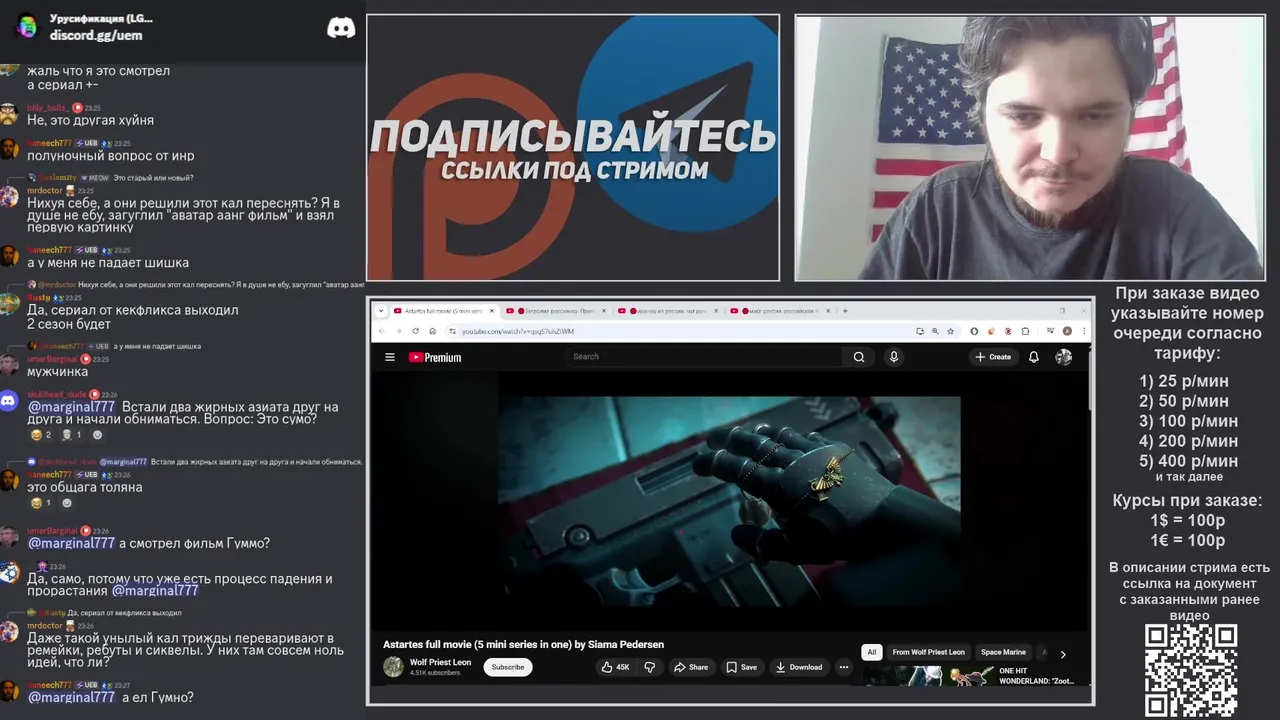Open YouTube notifications bell
The image size is (1280, 720).
coord(1034,357)
